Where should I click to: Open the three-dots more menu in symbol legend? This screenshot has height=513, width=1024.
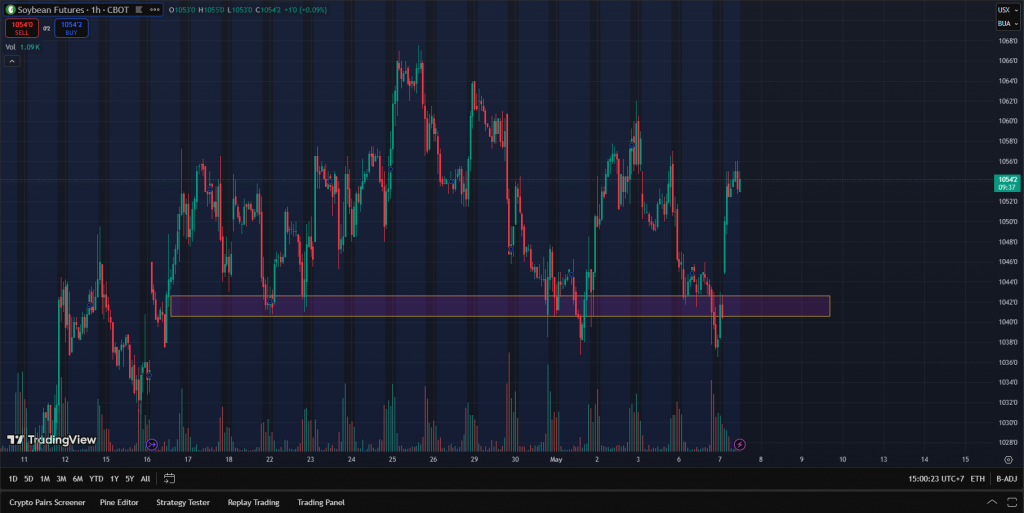(x=155, y=10)
